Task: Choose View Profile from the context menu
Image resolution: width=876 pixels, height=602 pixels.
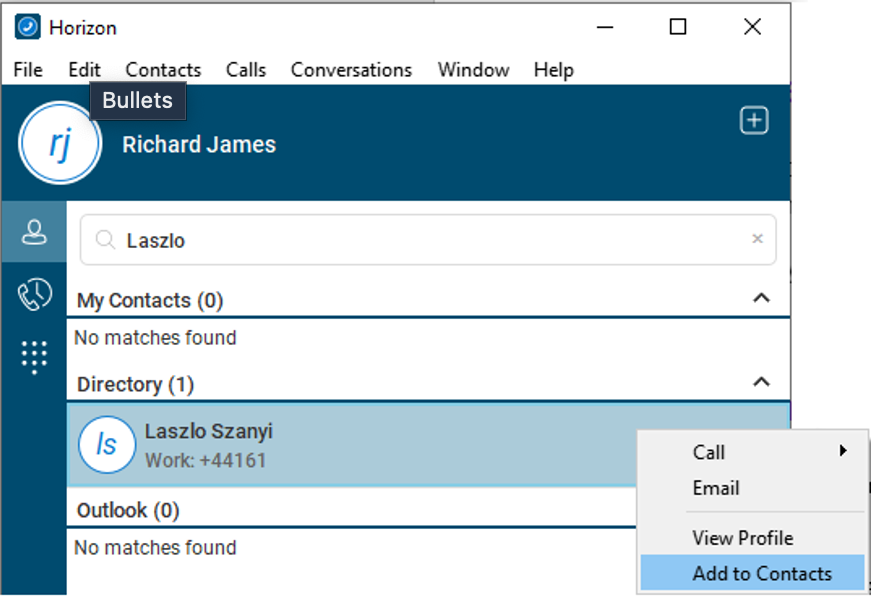Action: (x=753, y=538)
